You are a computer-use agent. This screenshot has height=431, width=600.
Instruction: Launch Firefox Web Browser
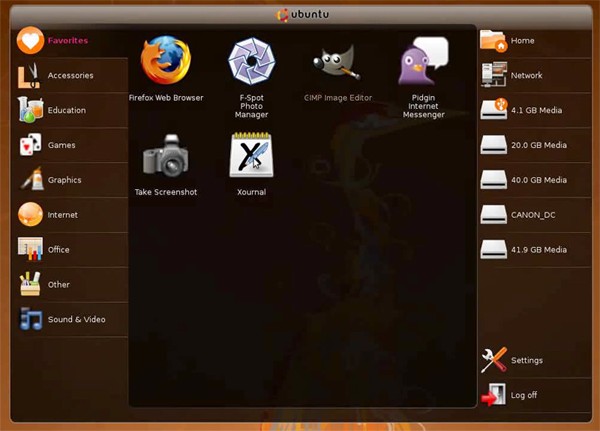[x=166, y=61]
